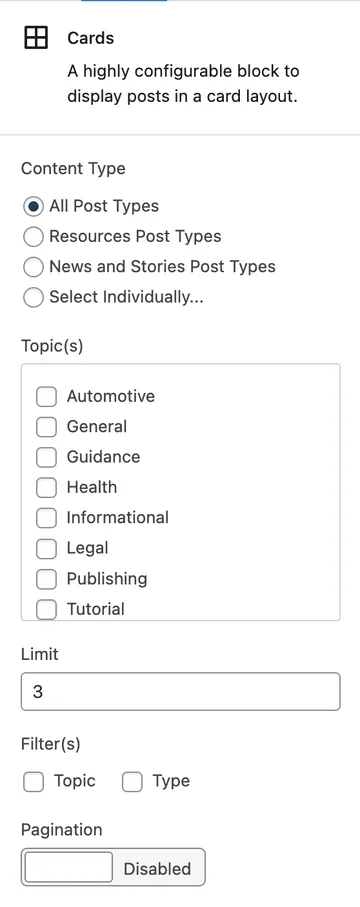Check the Automotive topic checkbox
This screenshot has width=360, height=907.
[x=46, y=397]
